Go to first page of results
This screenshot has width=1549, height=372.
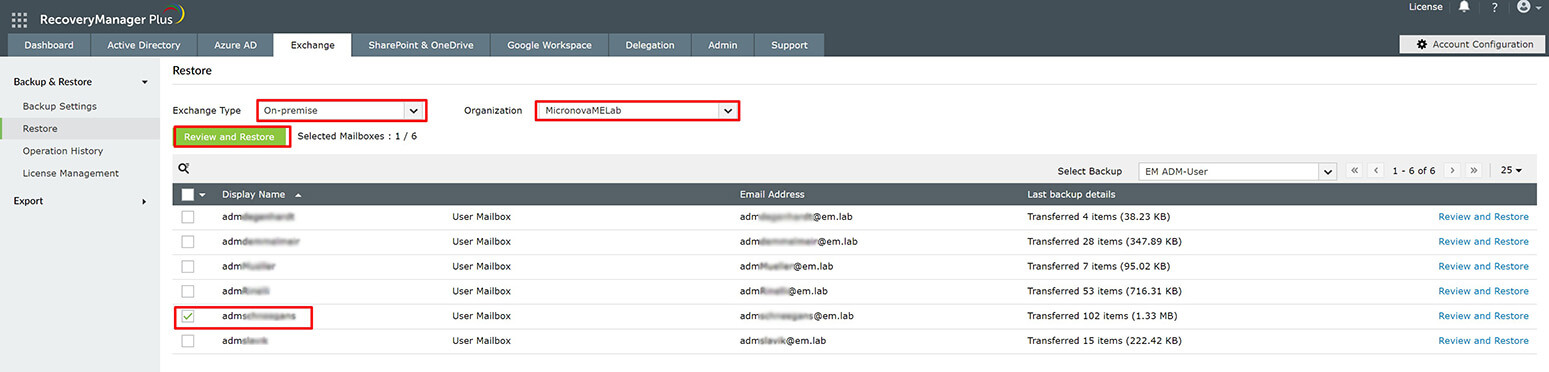click(x=1355, y=171)
